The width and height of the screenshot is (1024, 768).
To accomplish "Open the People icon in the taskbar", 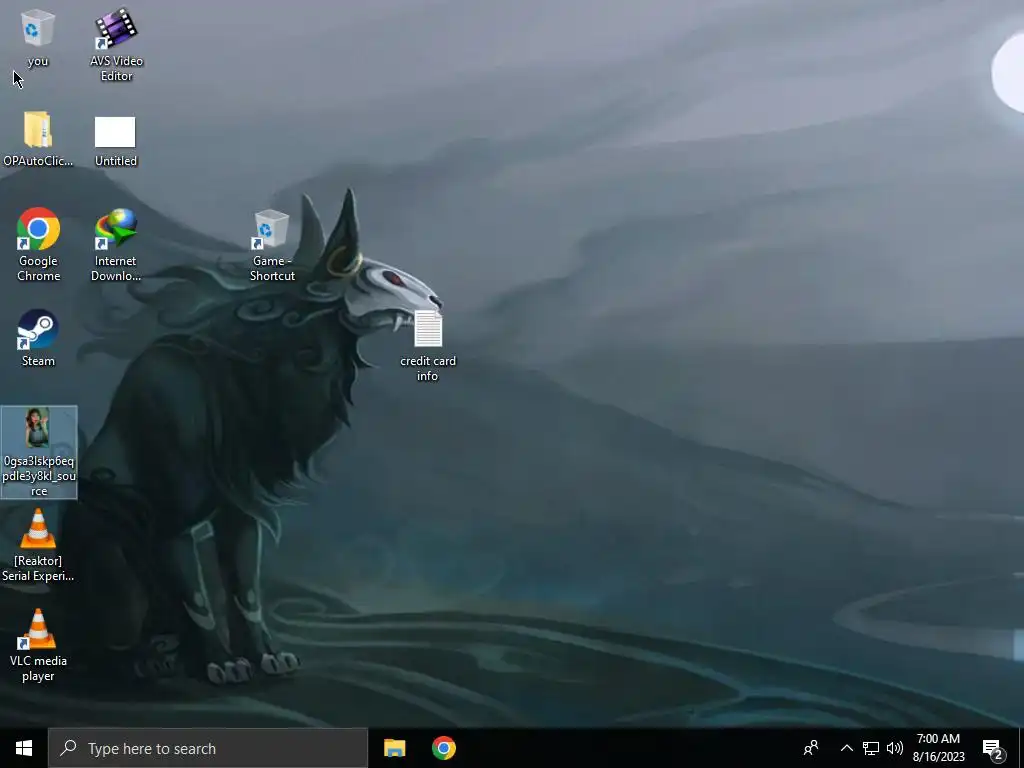I will (x=811, y=748).
